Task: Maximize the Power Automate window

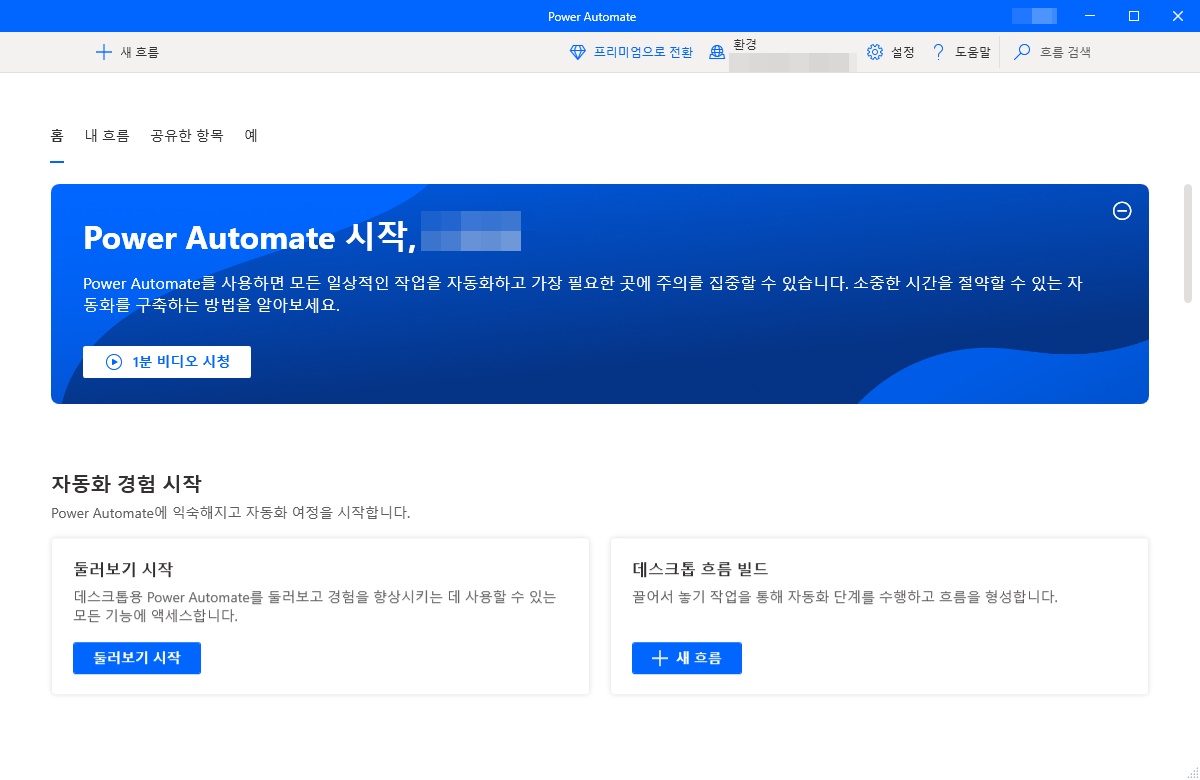Action: pos(1133,16)
